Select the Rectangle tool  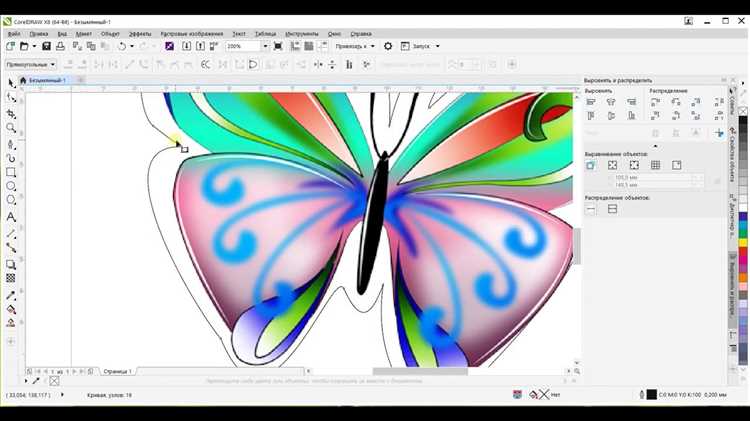tap(11, 172)
